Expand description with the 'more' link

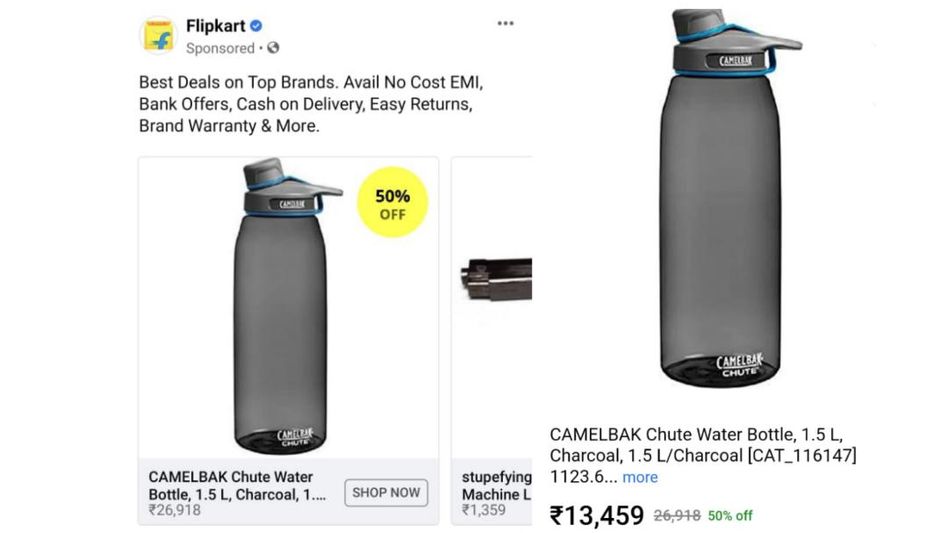(640, 477)
